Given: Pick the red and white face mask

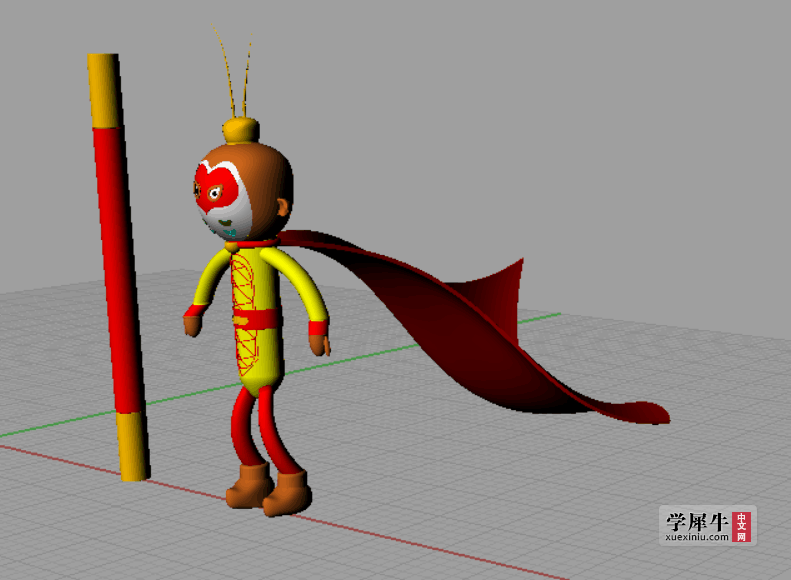Looking at the screenshot, I should pos(222,199).
